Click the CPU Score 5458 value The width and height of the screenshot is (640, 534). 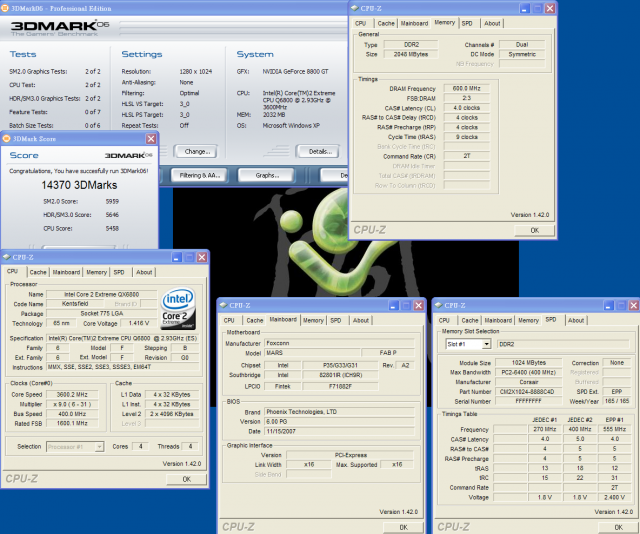[x=112, y=229]
